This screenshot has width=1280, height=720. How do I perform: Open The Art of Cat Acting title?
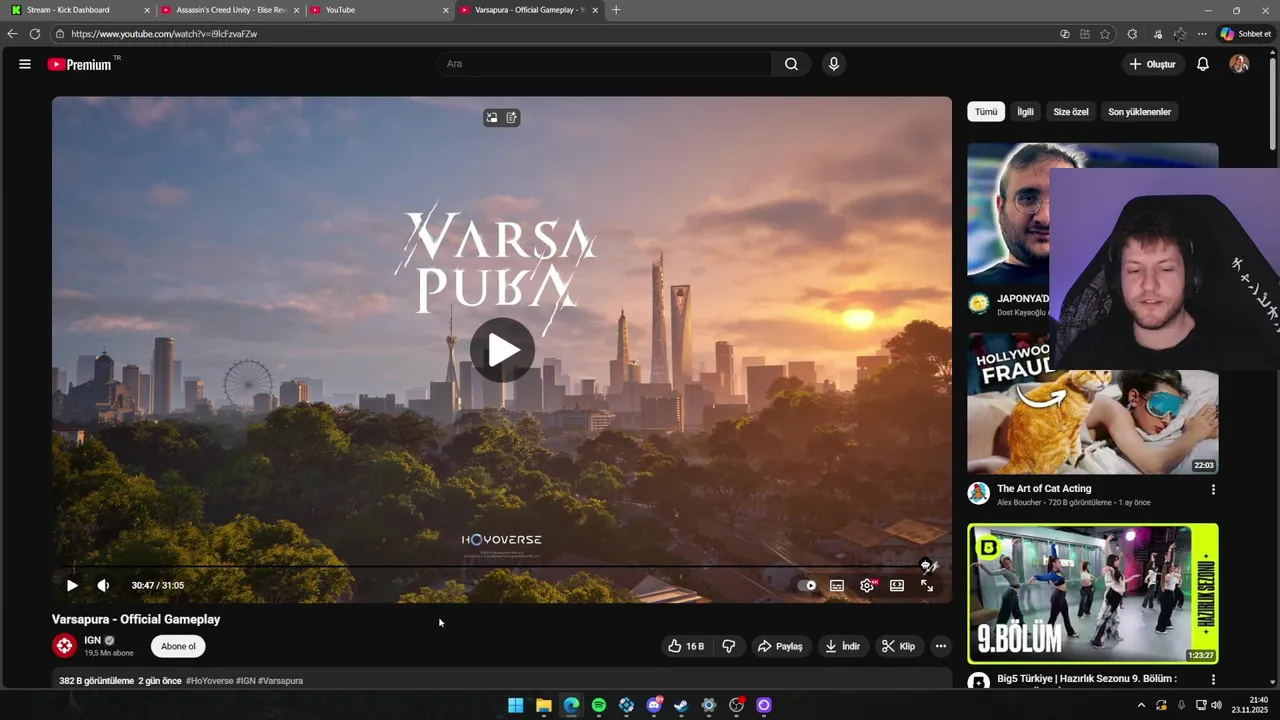(x=1044, y=489)
